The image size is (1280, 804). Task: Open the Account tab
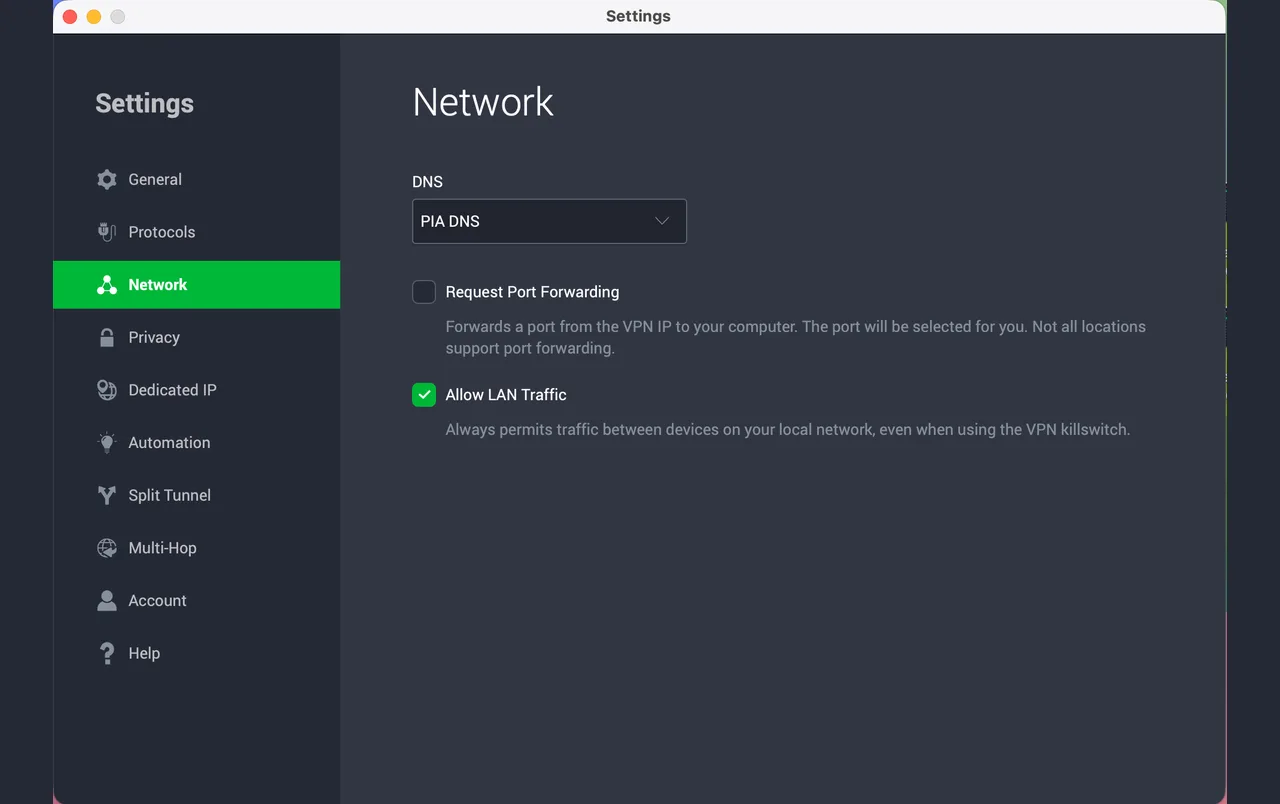coord(196,600)
